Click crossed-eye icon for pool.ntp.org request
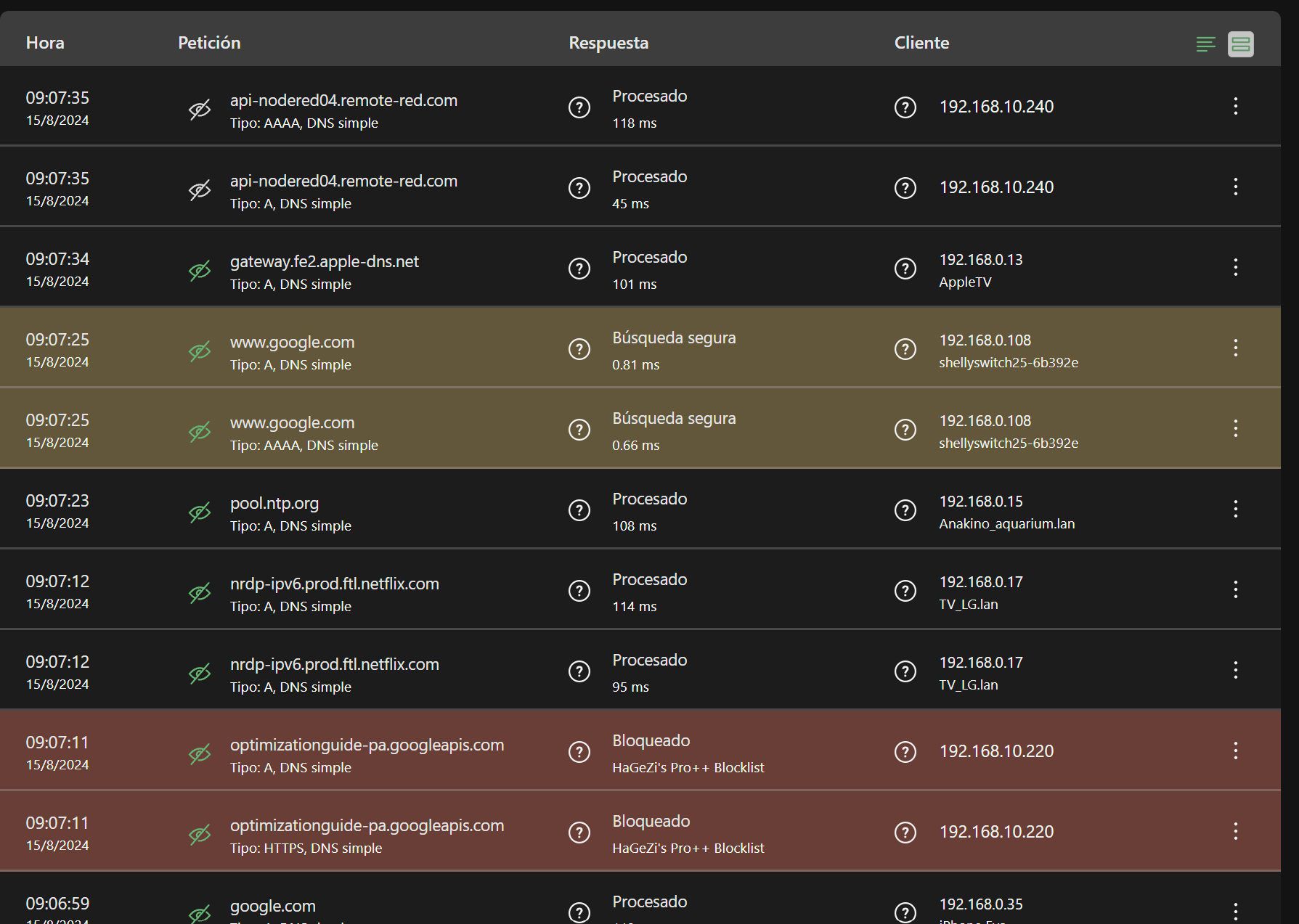This screenshot has width=1299, height=924. coord(200,512)
